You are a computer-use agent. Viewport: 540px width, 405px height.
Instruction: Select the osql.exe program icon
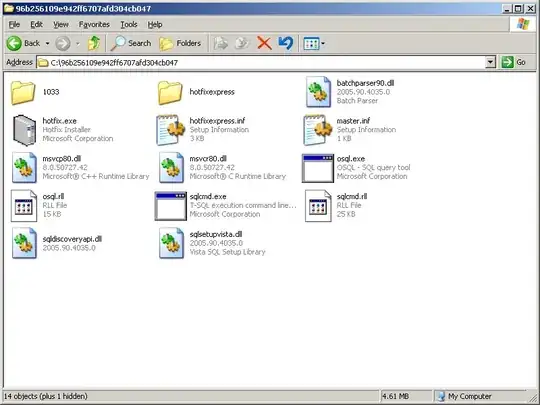click(x=318, y=168)
